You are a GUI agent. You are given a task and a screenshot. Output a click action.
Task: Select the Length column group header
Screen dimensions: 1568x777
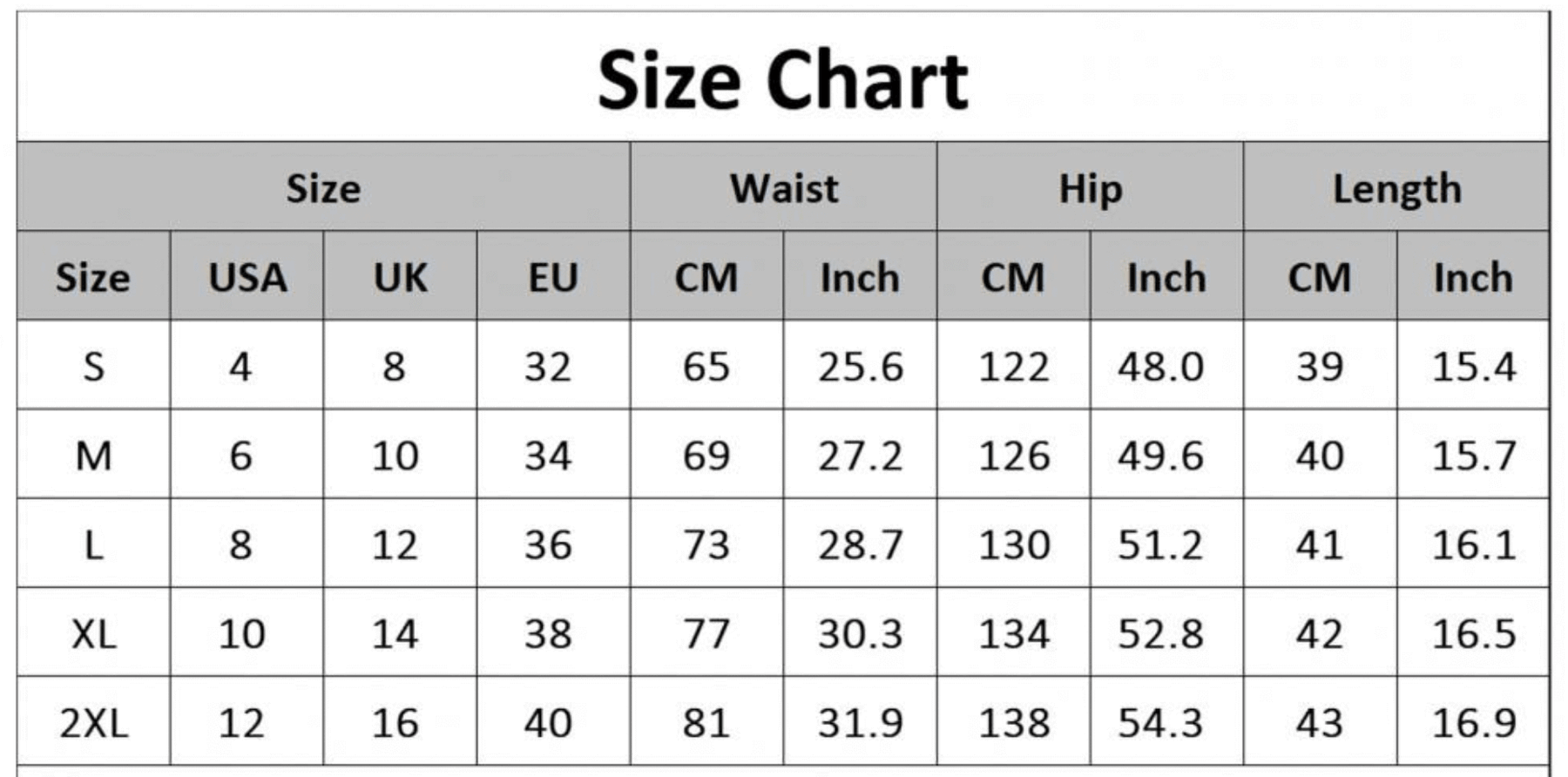coord(1396,188)
